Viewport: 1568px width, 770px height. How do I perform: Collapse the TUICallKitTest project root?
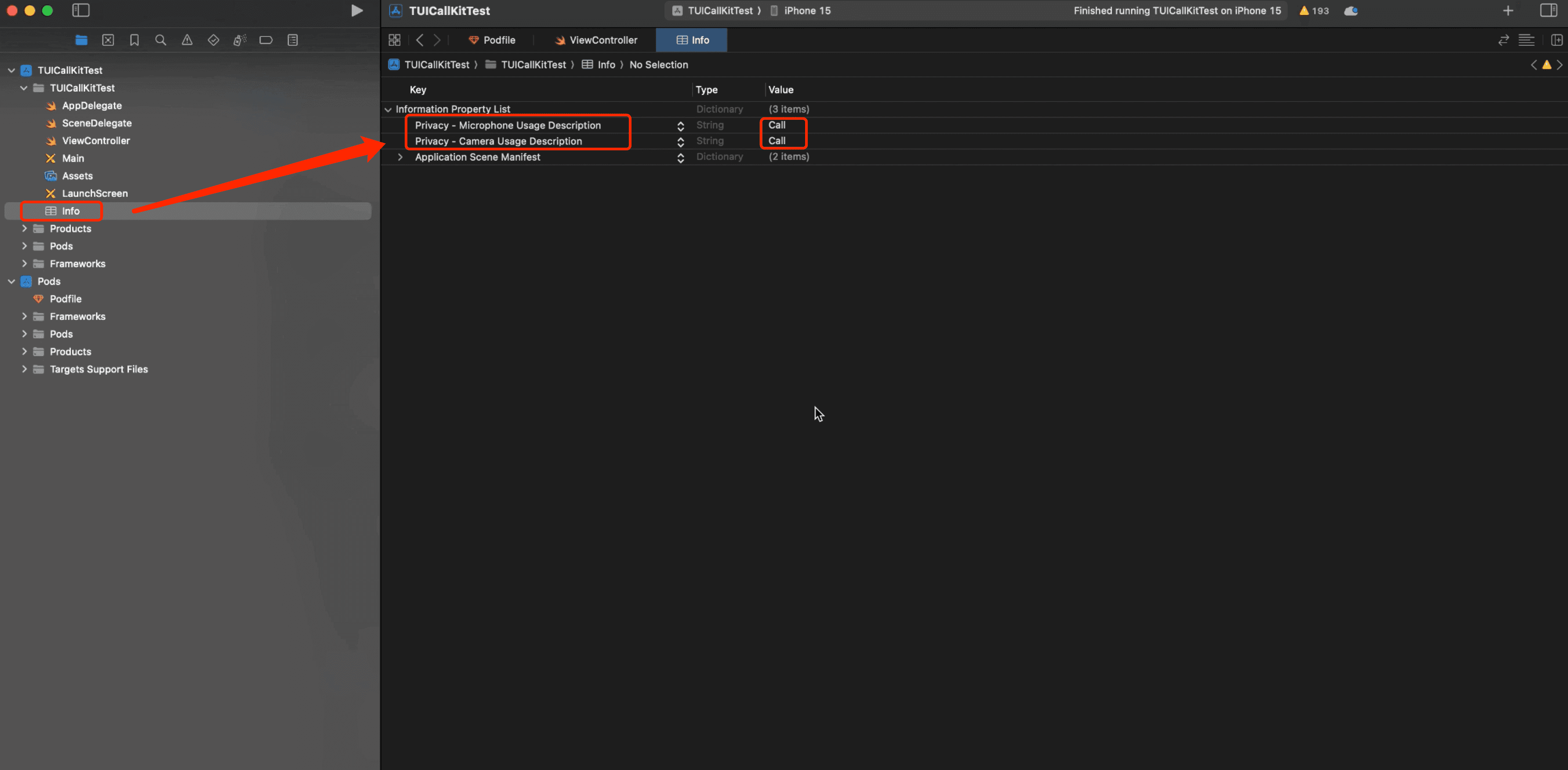click(x=11, y=71)
